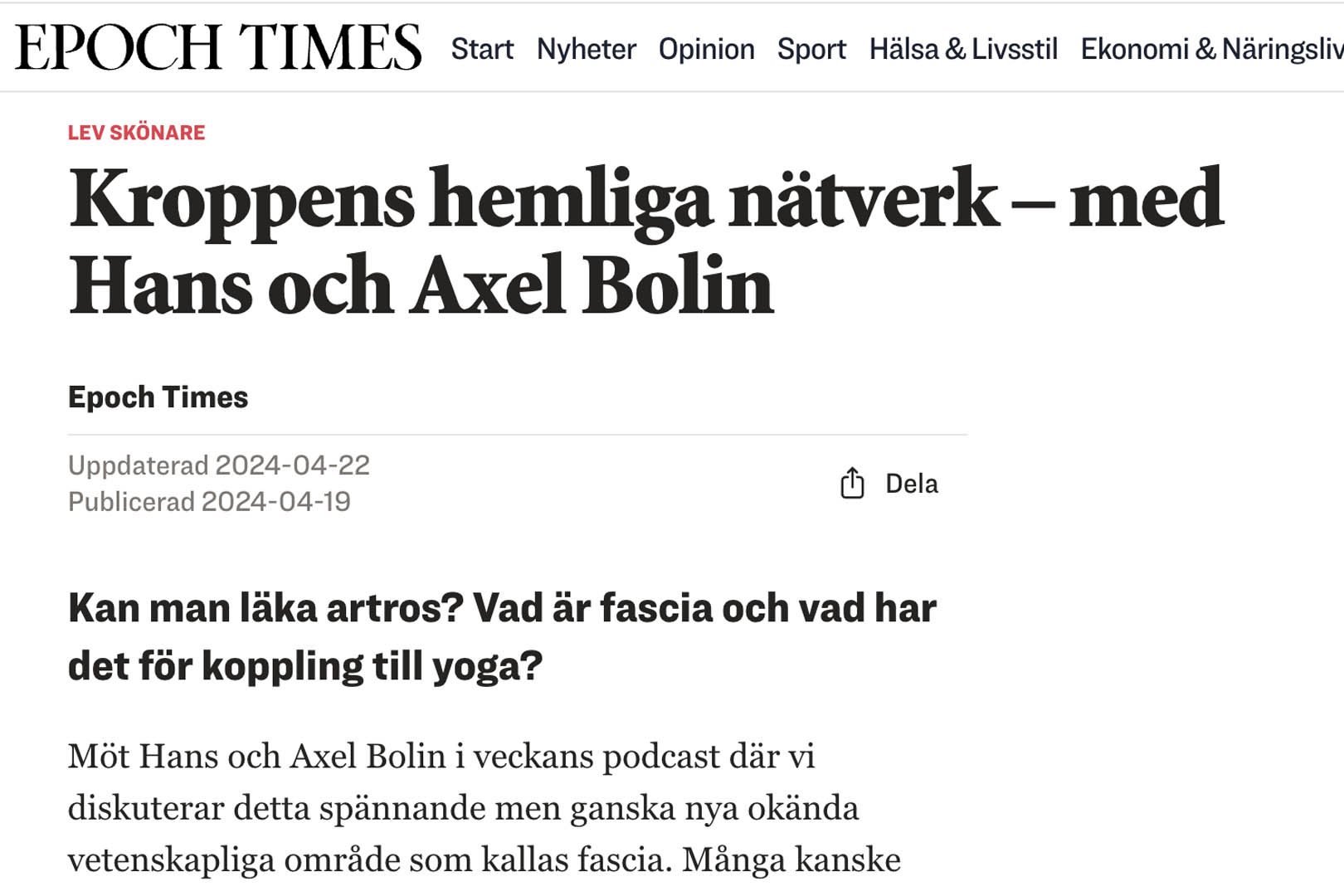Open the Opinion section
This screenshot has height=896, width=1344.
click(x=706, y=49)
